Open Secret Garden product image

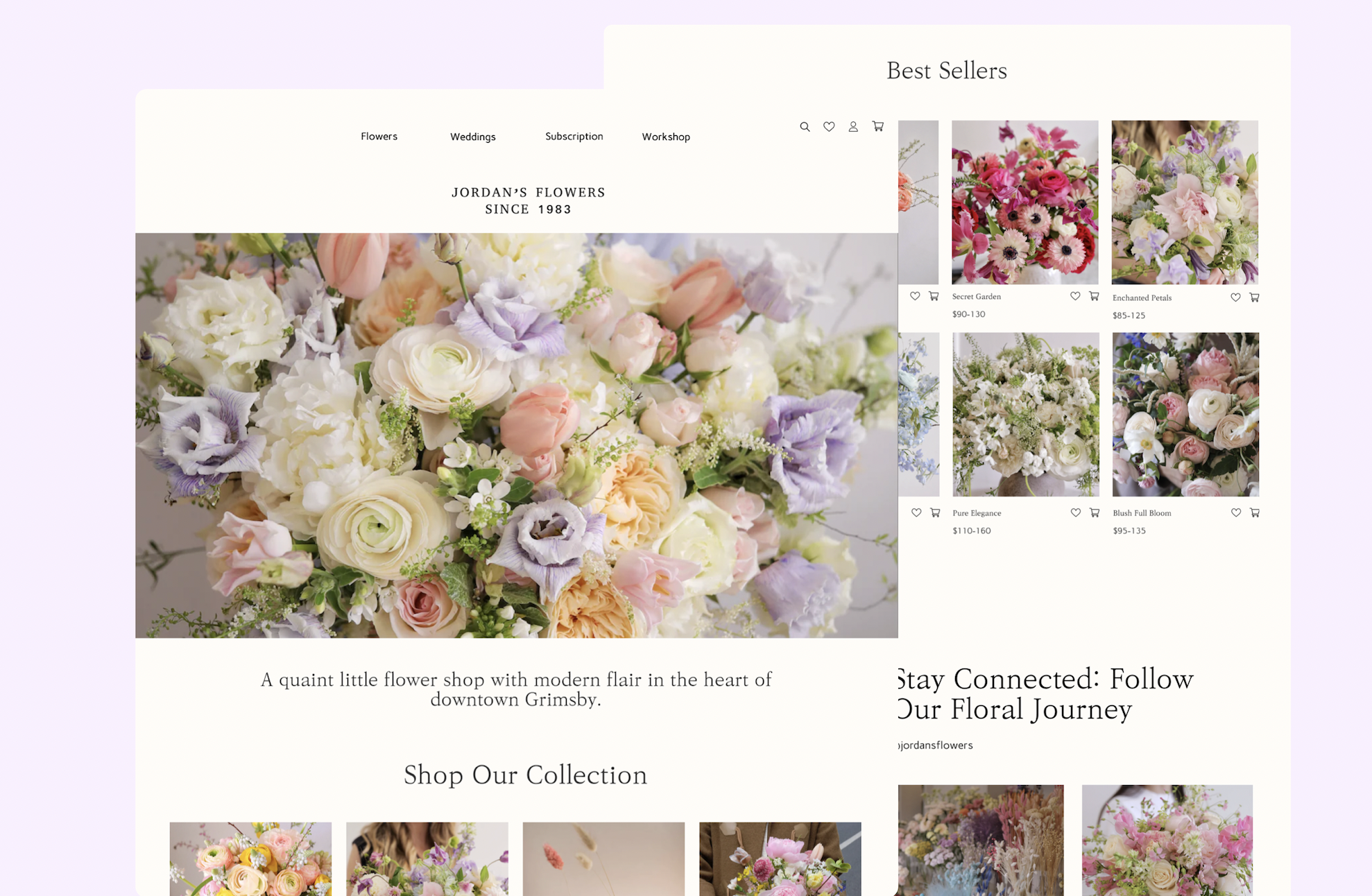click(1024, 202)
